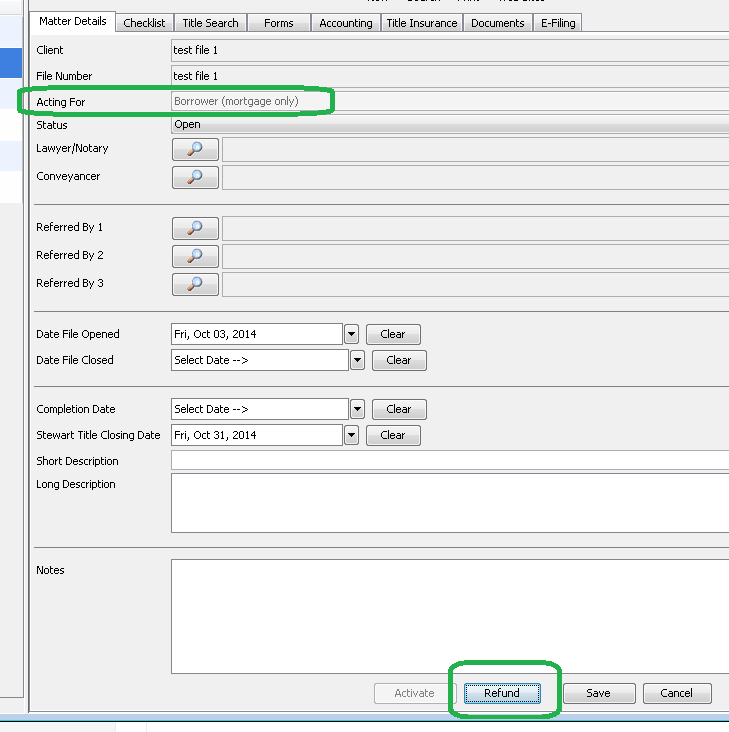Click the Referred By 1 text field
Screen dimensions: 729x732
[x=476, y=228]
